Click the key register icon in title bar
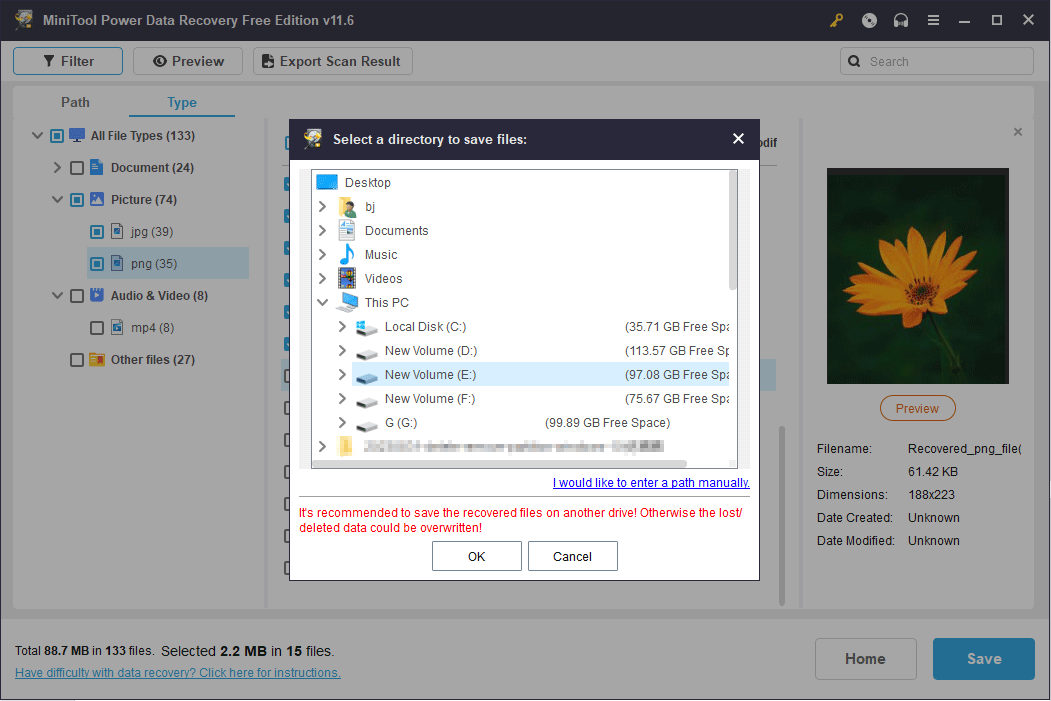 [836, 20]
